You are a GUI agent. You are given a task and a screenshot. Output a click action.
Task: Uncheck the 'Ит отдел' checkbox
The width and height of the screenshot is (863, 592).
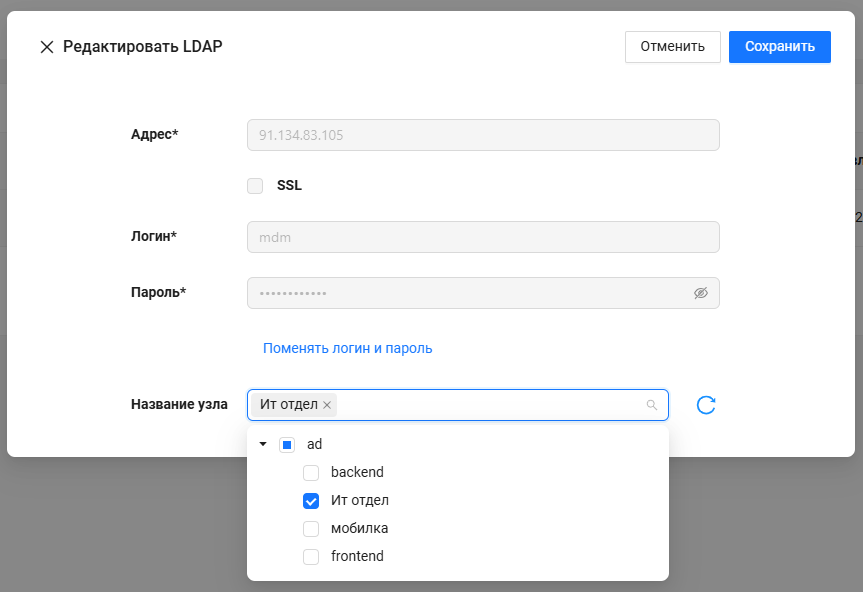coord(311,500)
